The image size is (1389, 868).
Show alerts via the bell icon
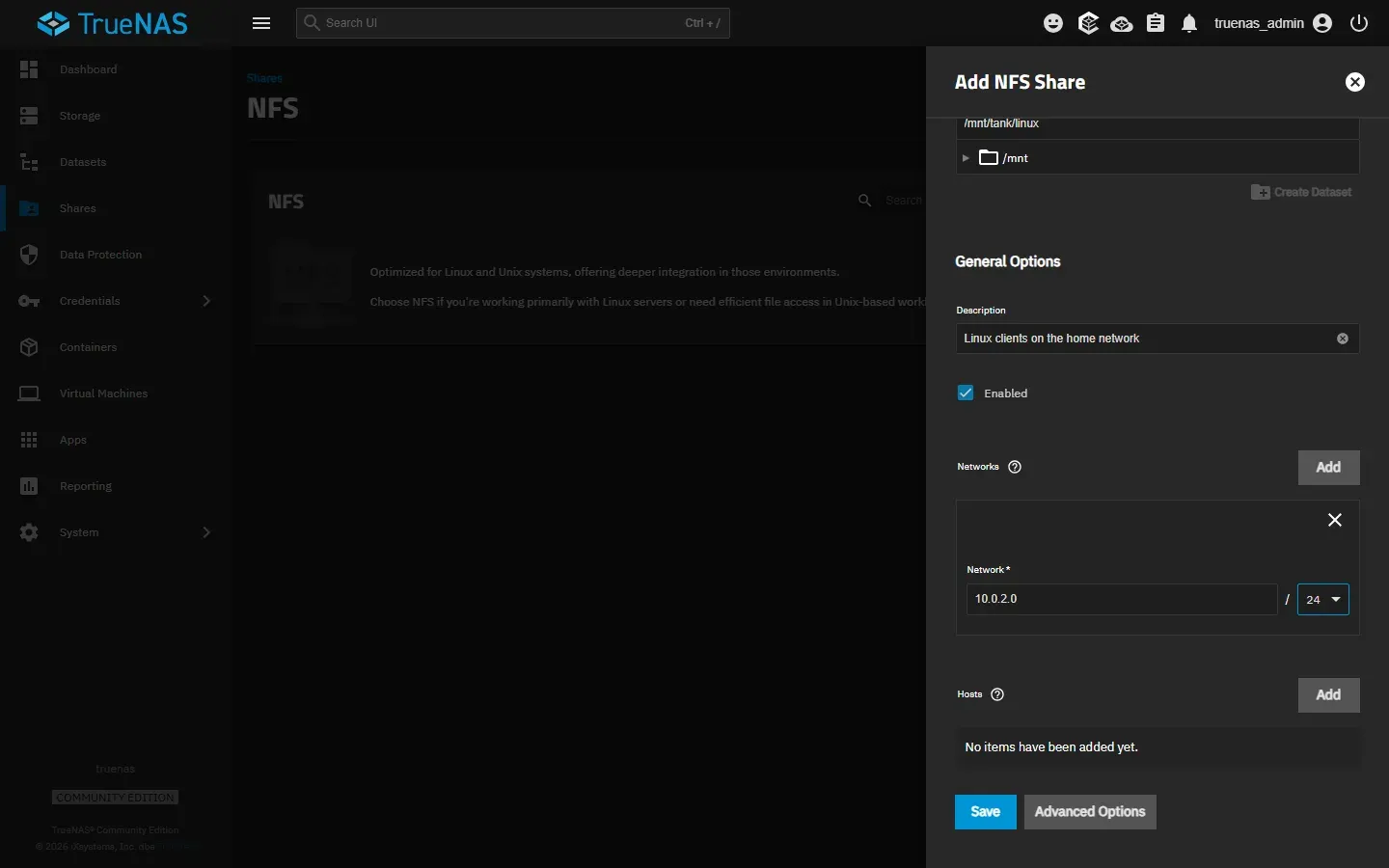1189,23
